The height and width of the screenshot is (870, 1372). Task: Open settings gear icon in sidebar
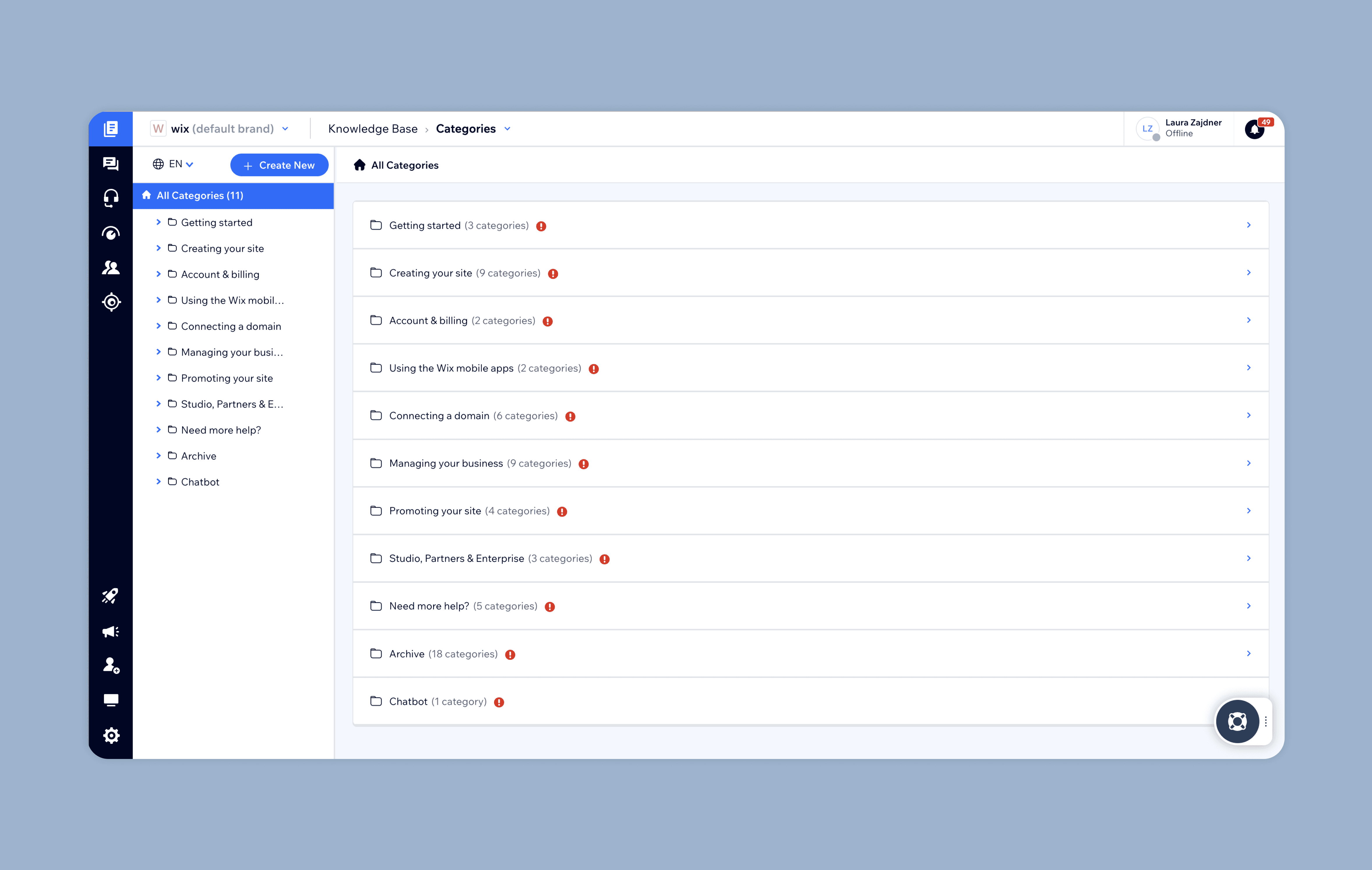[x=111, y=735]
